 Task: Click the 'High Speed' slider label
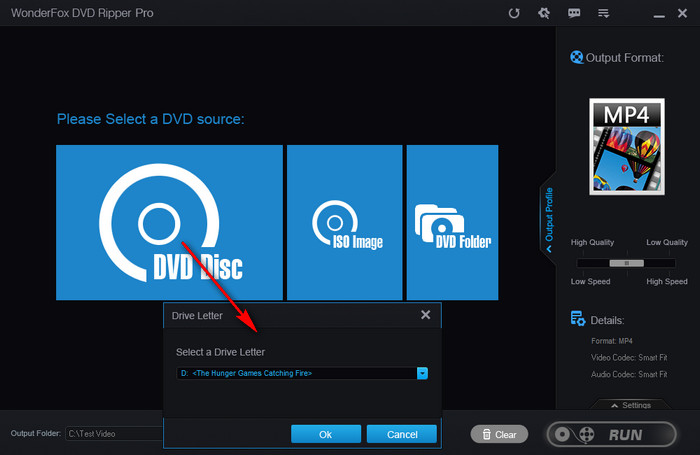[667, 281]
